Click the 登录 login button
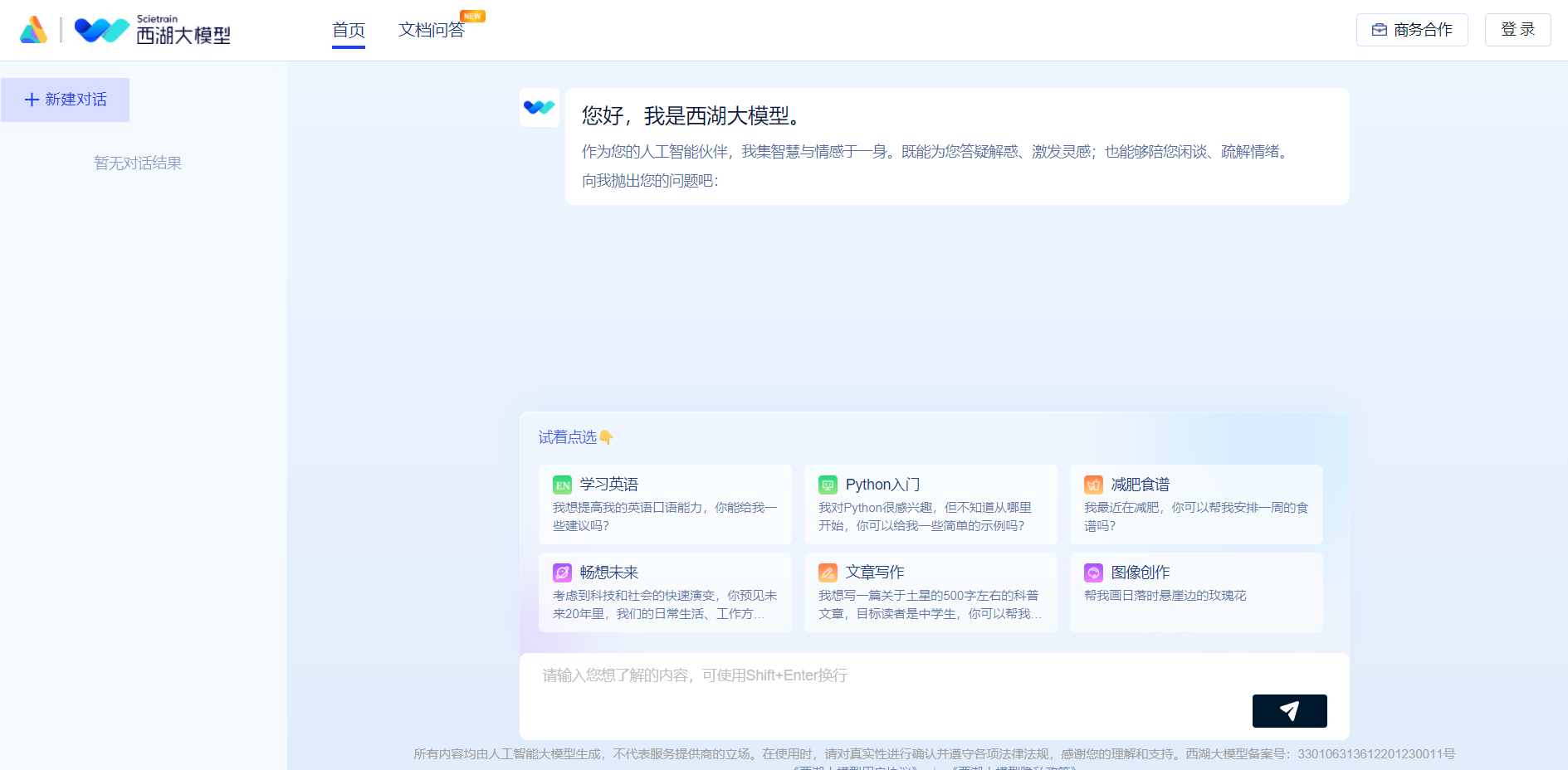 1517,30
